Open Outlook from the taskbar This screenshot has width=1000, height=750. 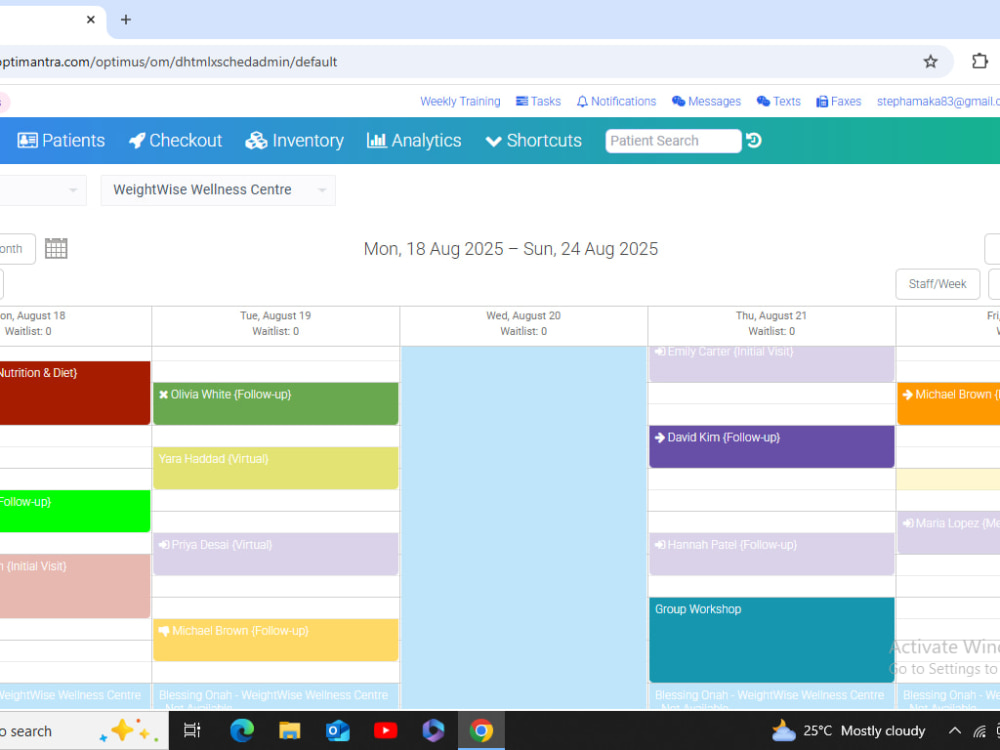point(337,730)
